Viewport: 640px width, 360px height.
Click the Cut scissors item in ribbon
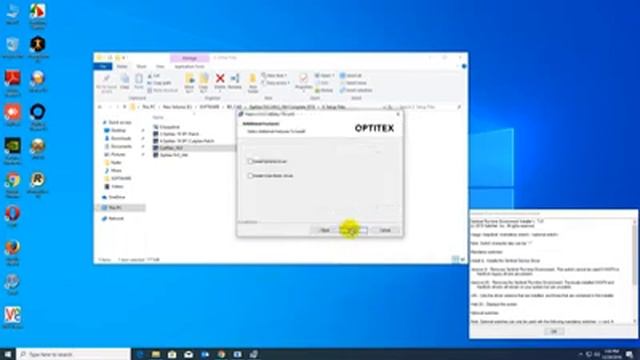tap(154, 76)
